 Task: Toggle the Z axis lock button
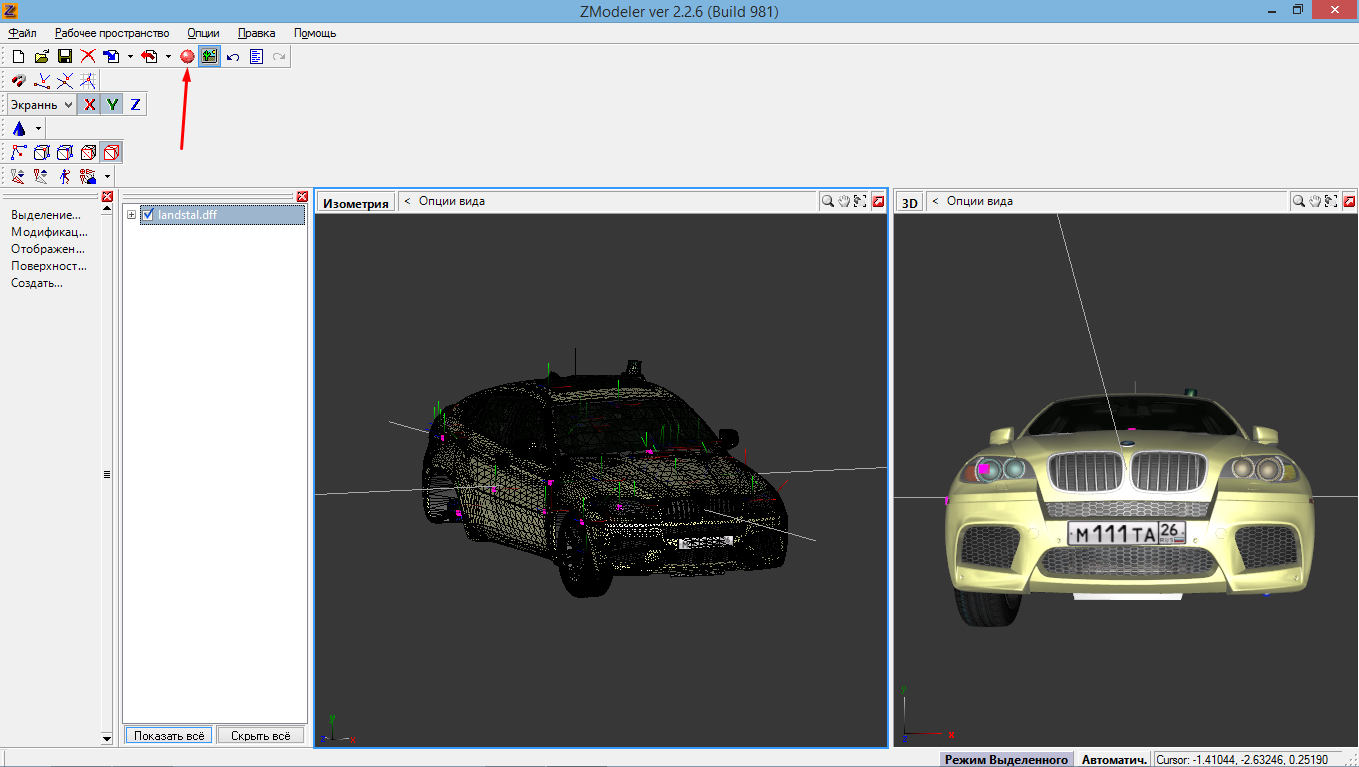pos(135,104)
